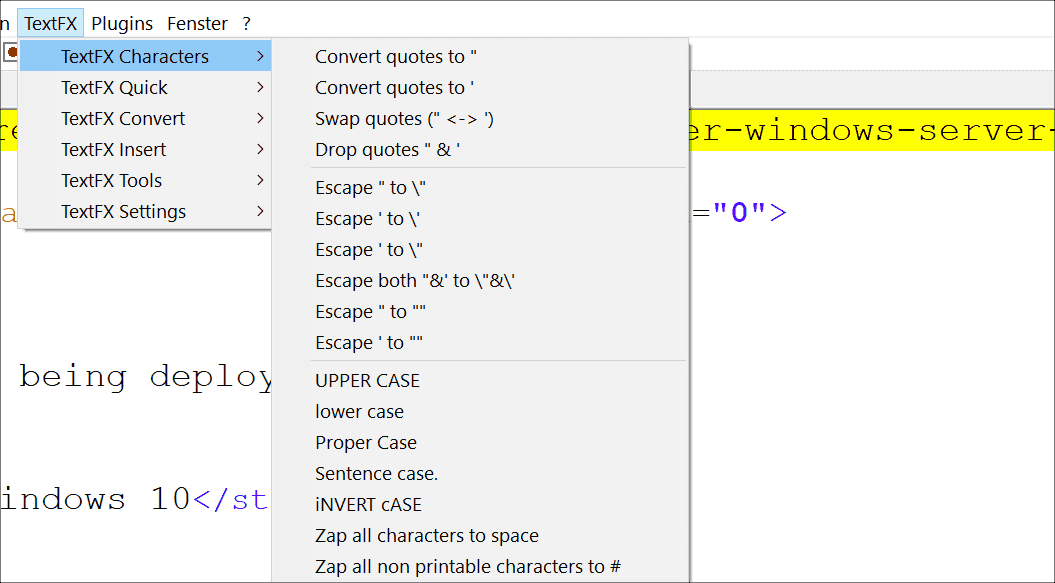The image size is (1055, 583).
Task: Open the Fenster menu
Action: (x=196, y=22)
